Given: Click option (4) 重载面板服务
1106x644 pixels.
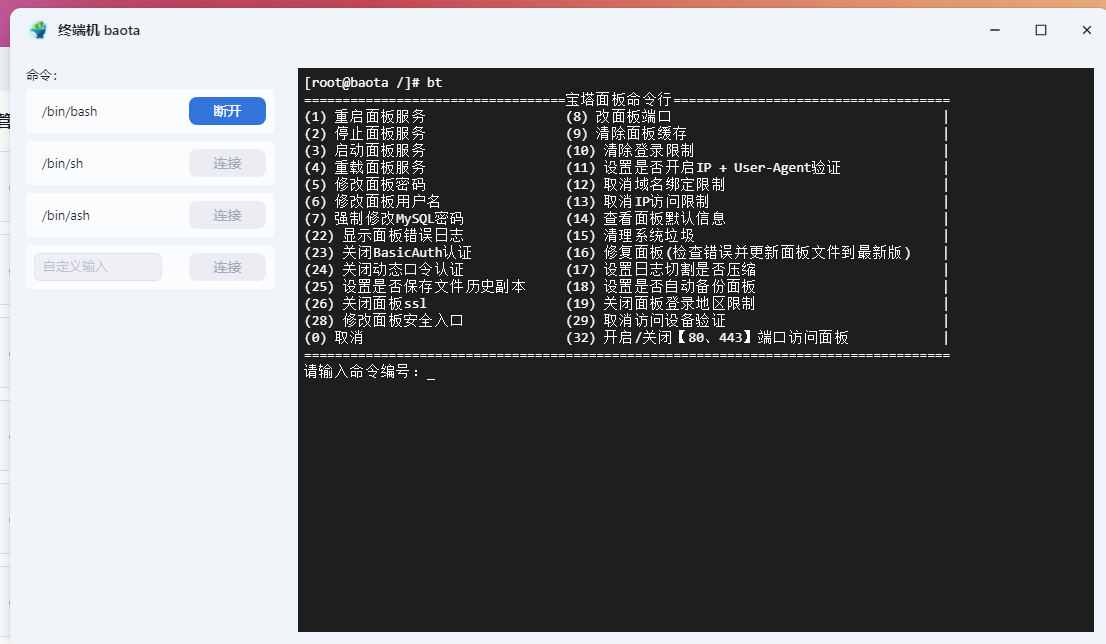Looking at the screenshot, I should [365, 168].
